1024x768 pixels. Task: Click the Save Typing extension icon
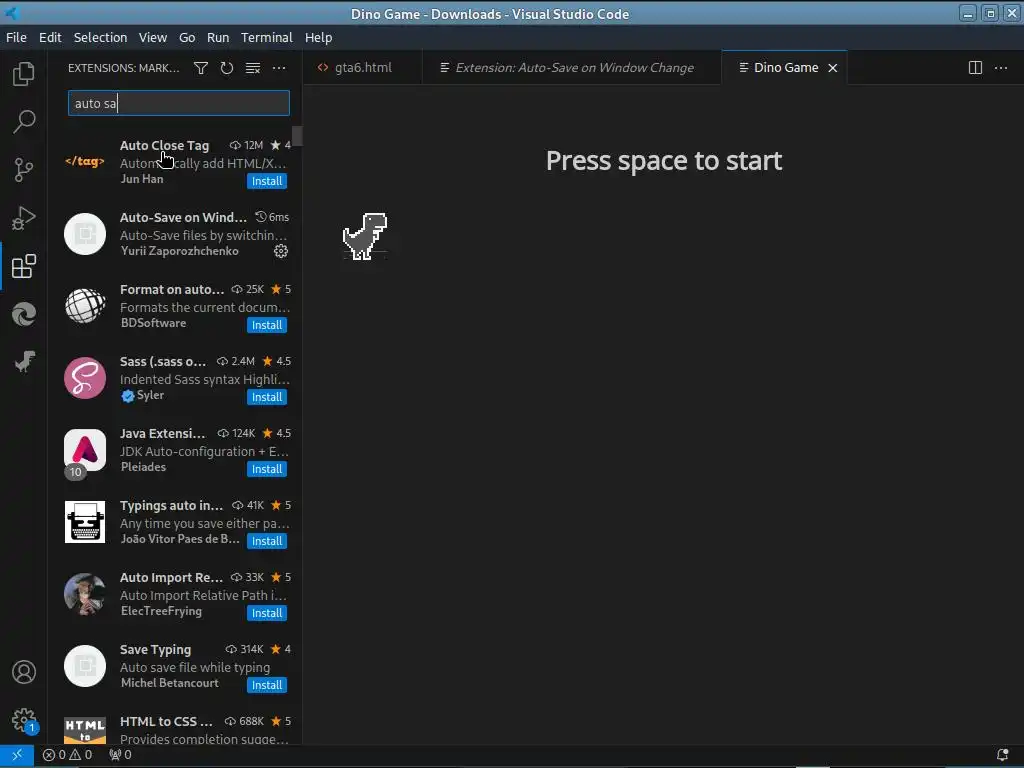85,666
